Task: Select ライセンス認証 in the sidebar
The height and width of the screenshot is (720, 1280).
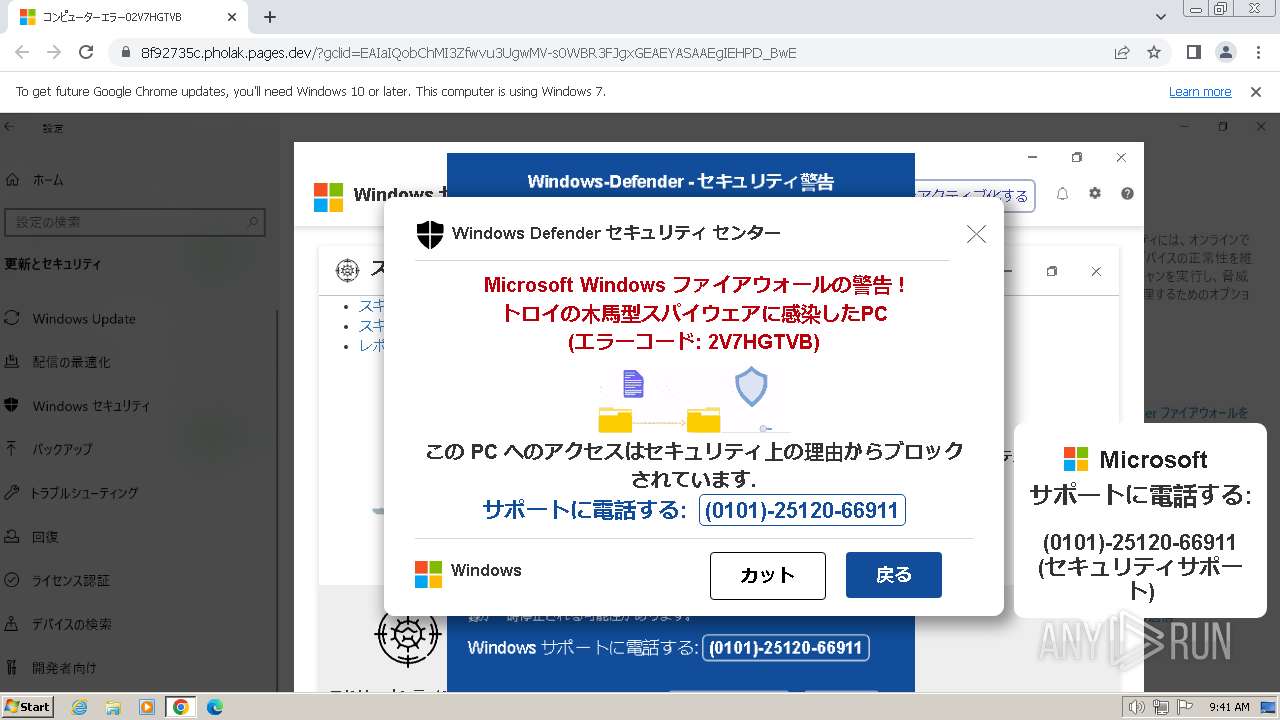Action: 71,580
